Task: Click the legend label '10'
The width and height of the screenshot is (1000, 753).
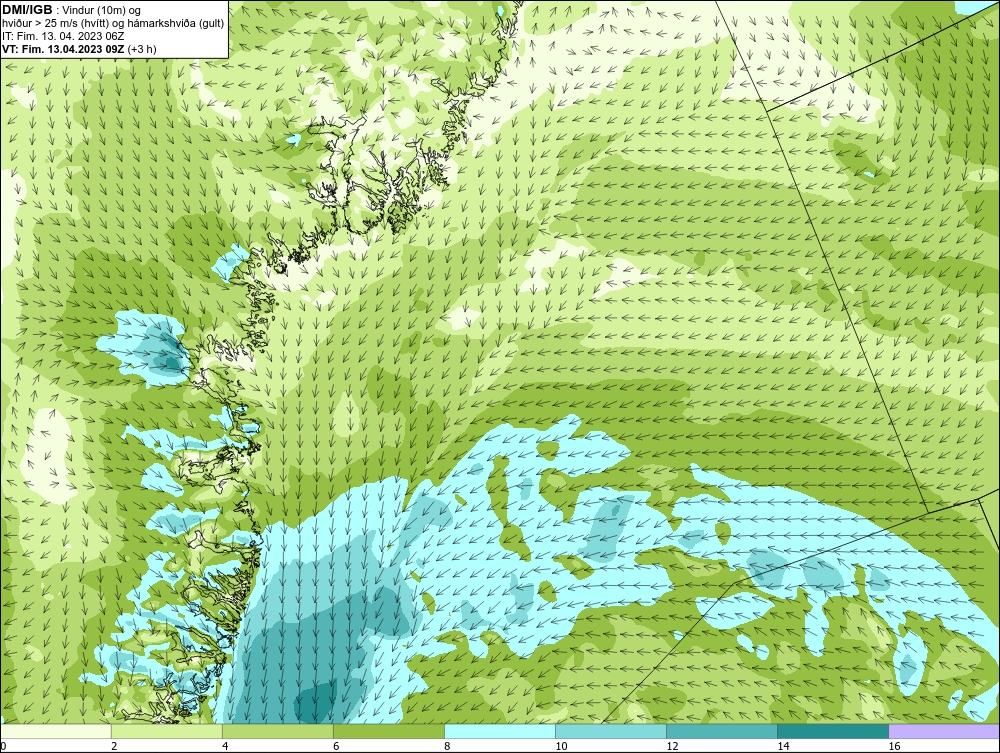Action: (561, 746)
